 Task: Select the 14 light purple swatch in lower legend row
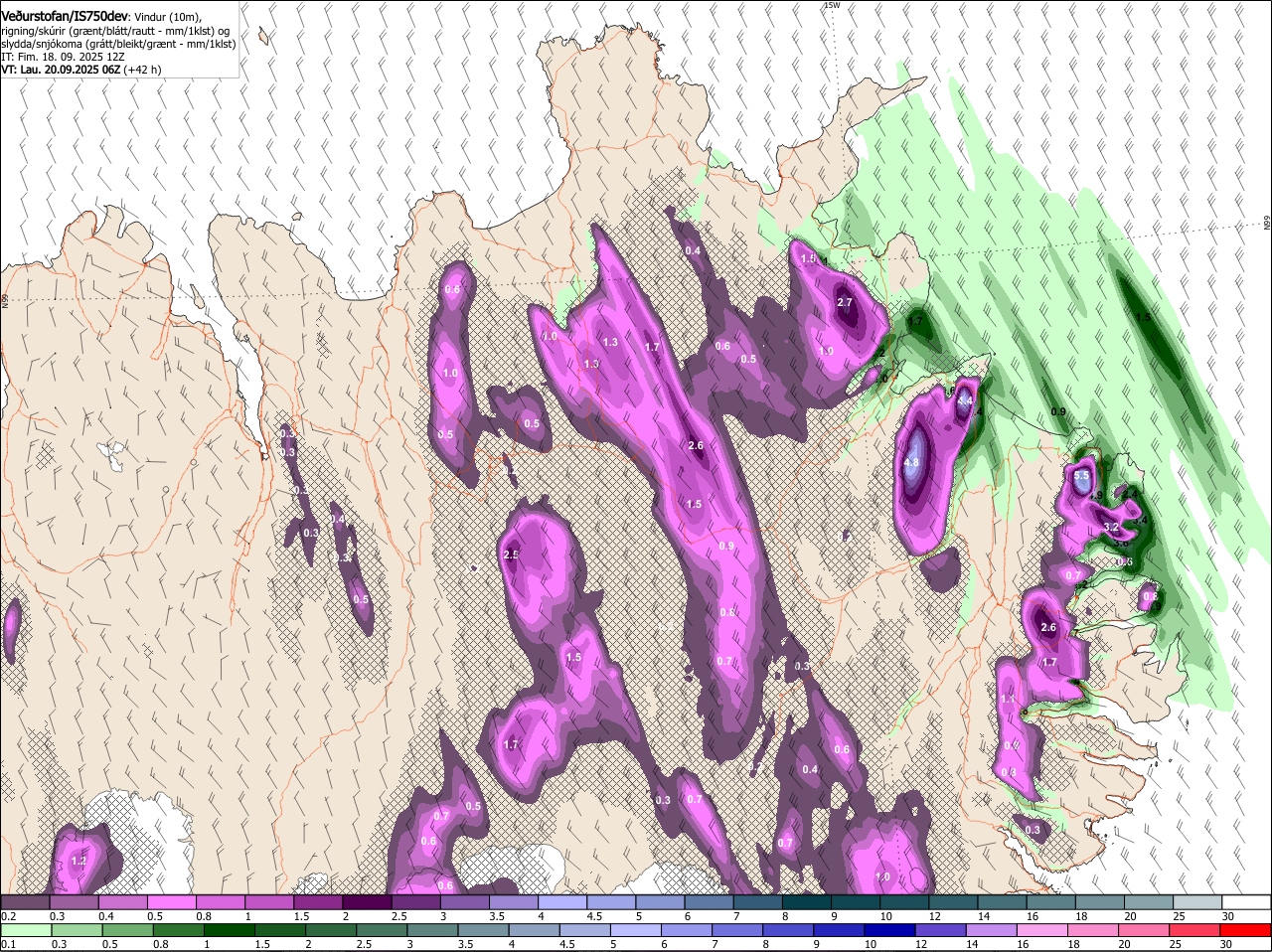tap(992, 931)
